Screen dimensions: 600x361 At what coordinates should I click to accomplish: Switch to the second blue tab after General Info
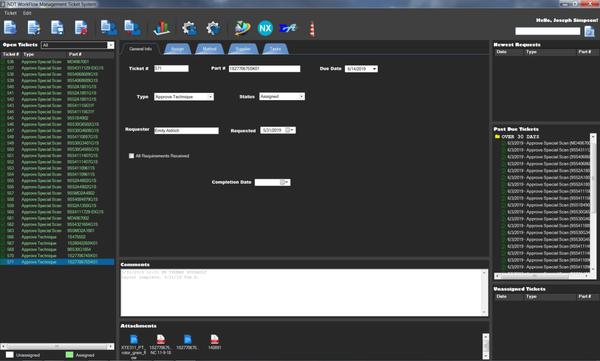(178, 49)
